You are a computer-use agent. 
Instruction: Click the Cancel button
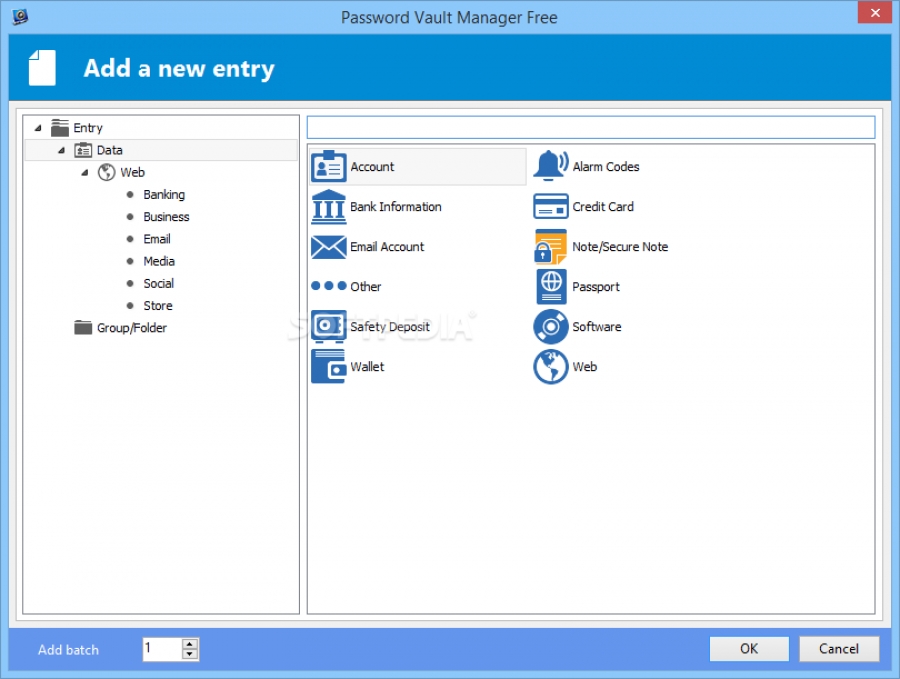pyautogui.click(x=839, y=649)
